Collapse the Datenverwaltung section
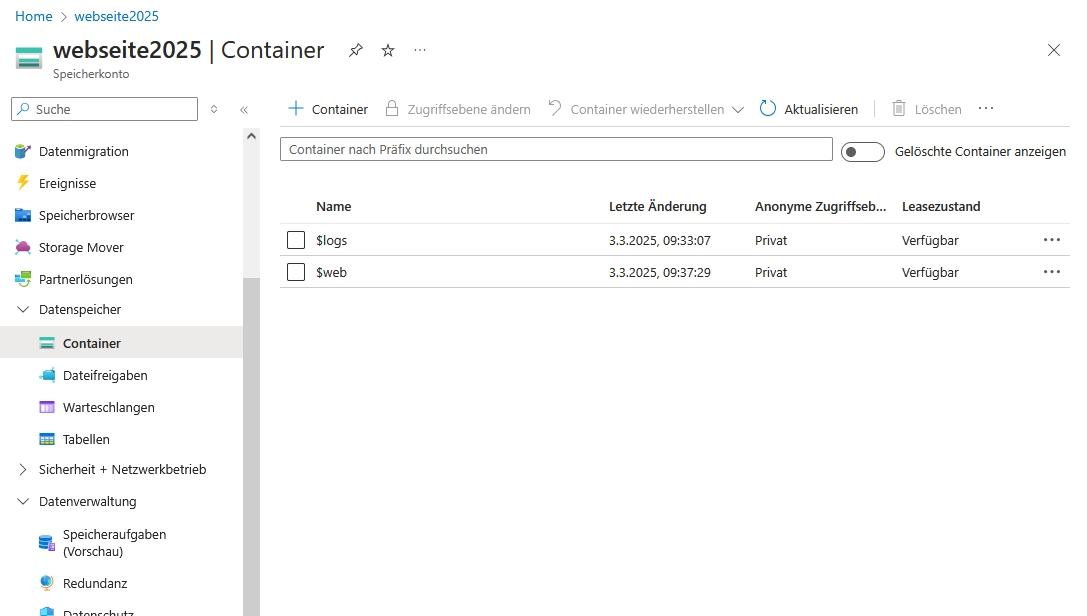This screenshot has width=1087, height=616. click(23, 501)
